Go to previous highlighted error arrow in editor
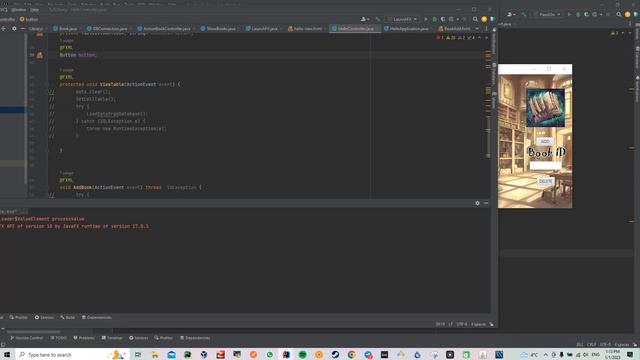 [x=480, y=38]
